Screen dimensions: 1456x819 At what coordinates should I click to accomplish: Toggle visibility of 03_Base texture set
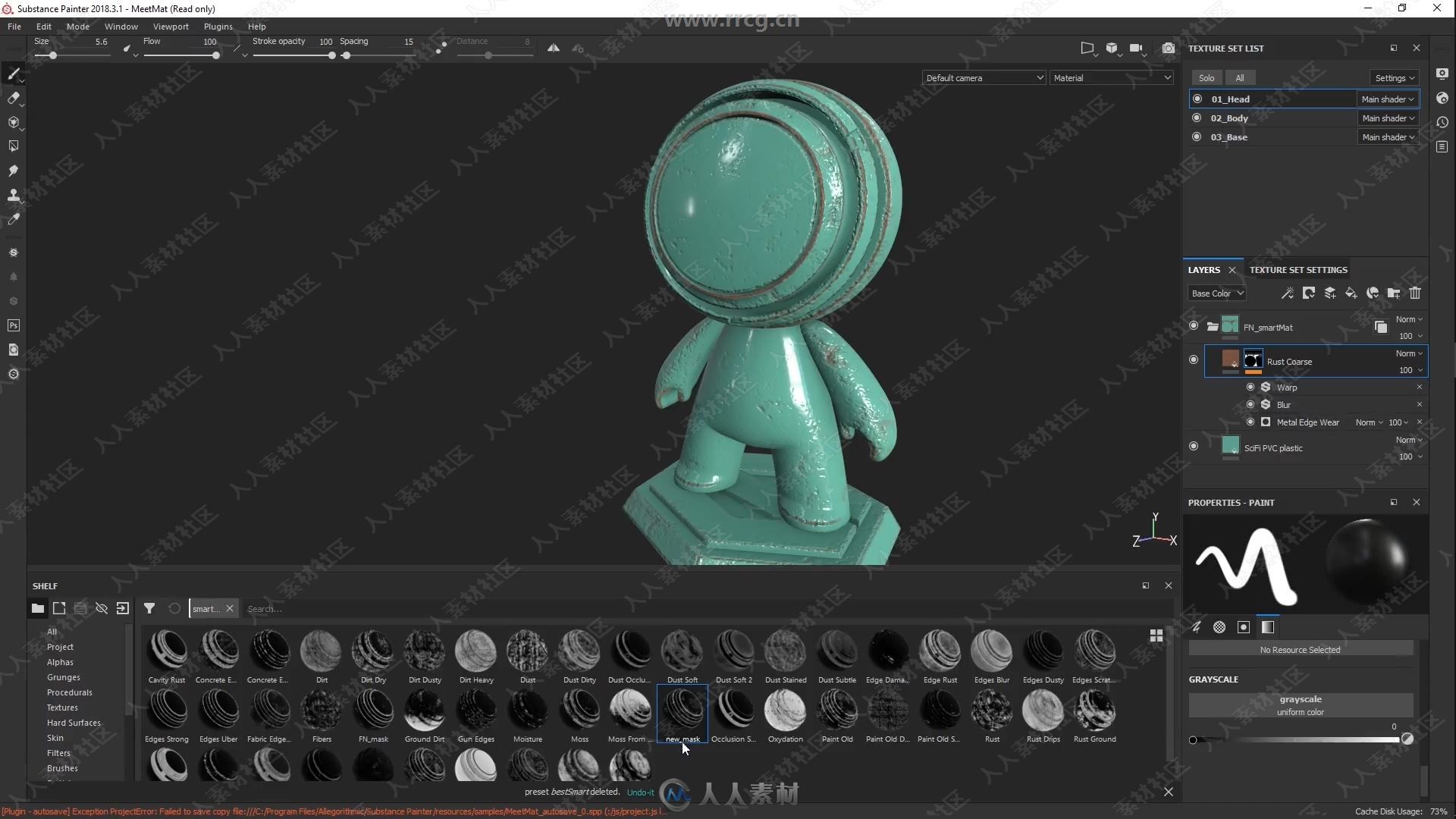[x=1197, y=136]
